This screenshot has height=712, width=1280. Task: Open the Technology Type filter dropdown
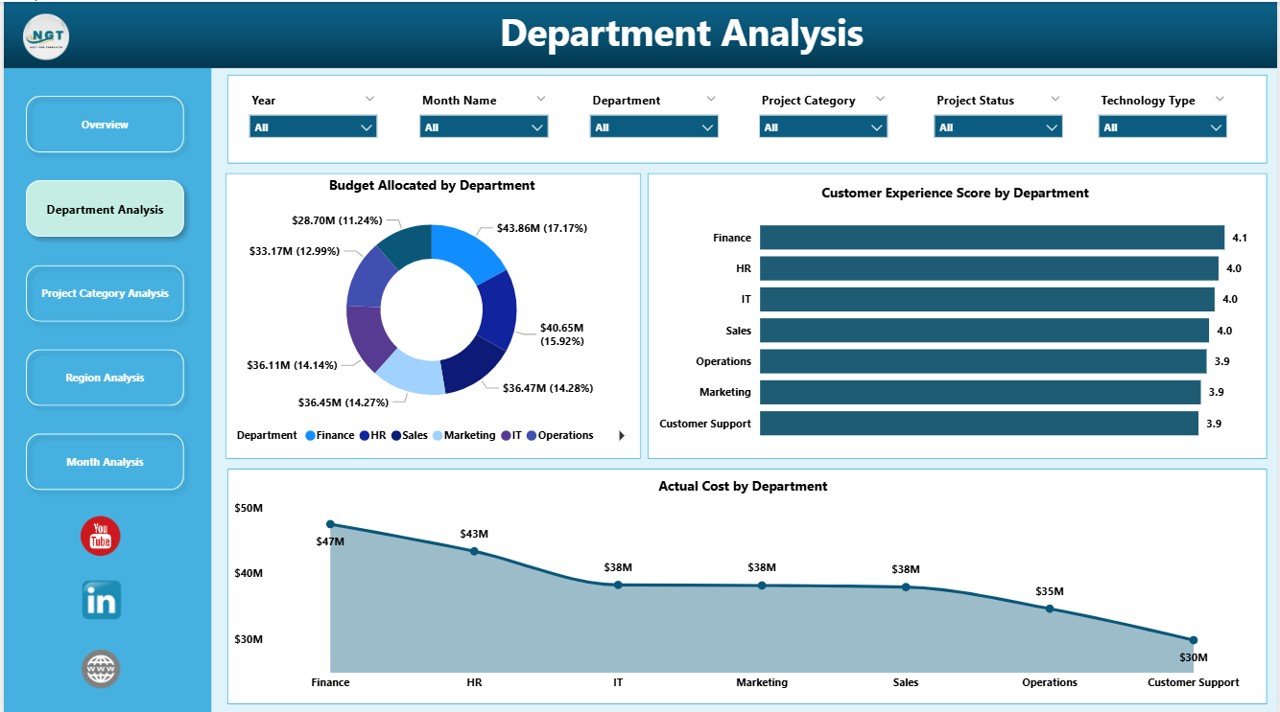point(1218,127)
